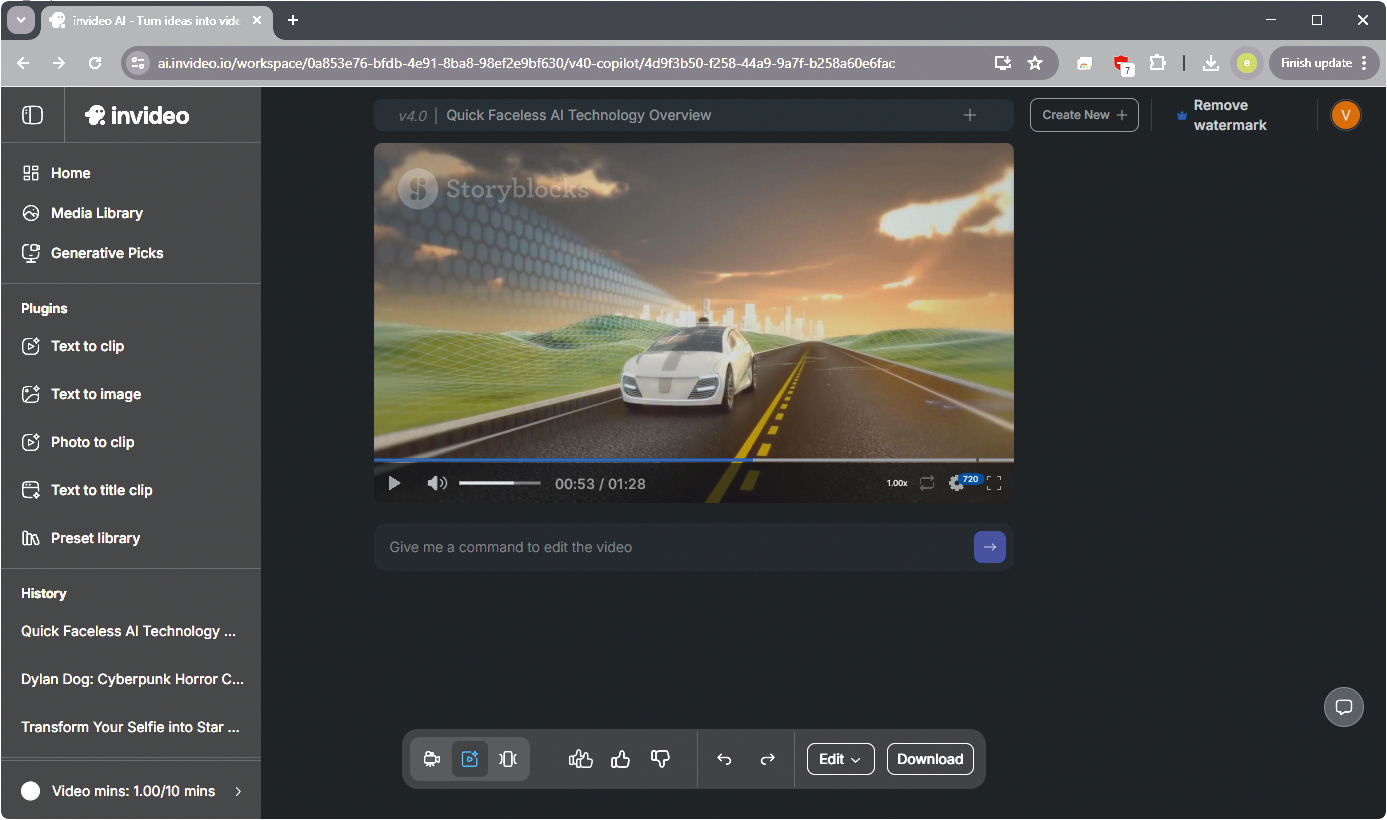Play the video preview
Viewport: 1387px width, 820px height.
[x=394, y=483]
